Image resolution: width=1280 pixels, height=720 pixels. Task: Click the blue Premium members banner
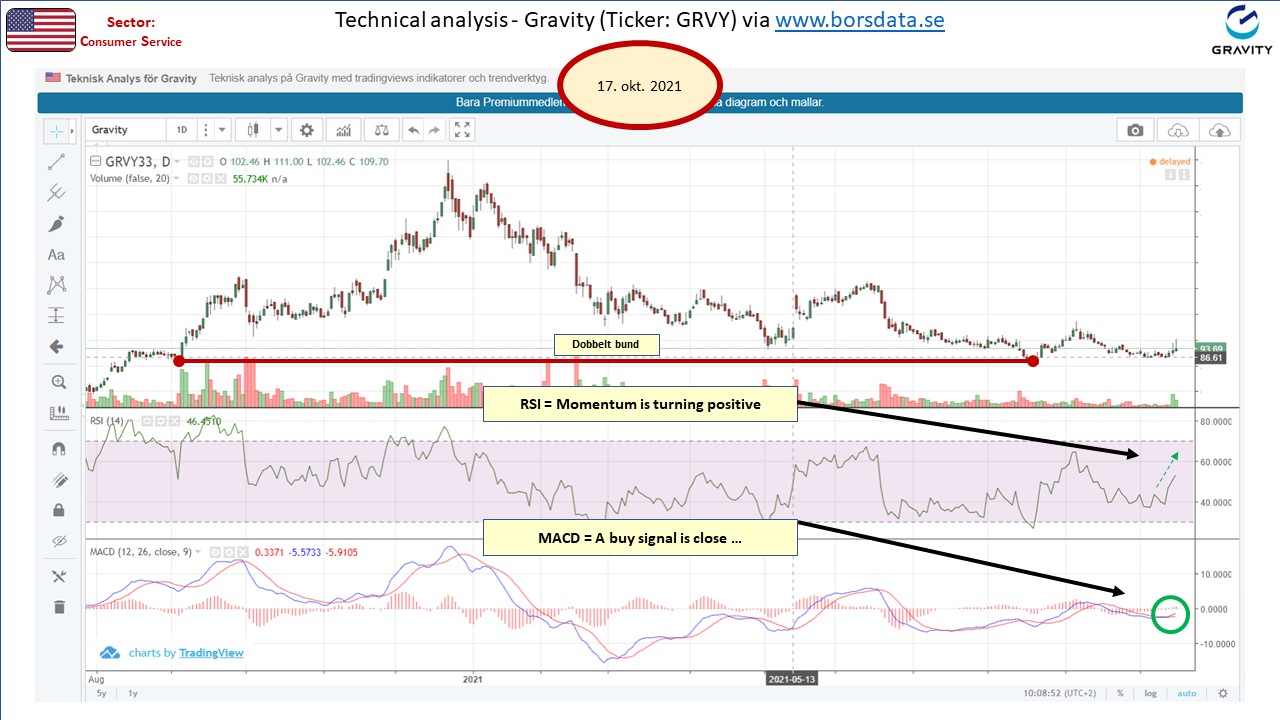[x=640, y=103]
